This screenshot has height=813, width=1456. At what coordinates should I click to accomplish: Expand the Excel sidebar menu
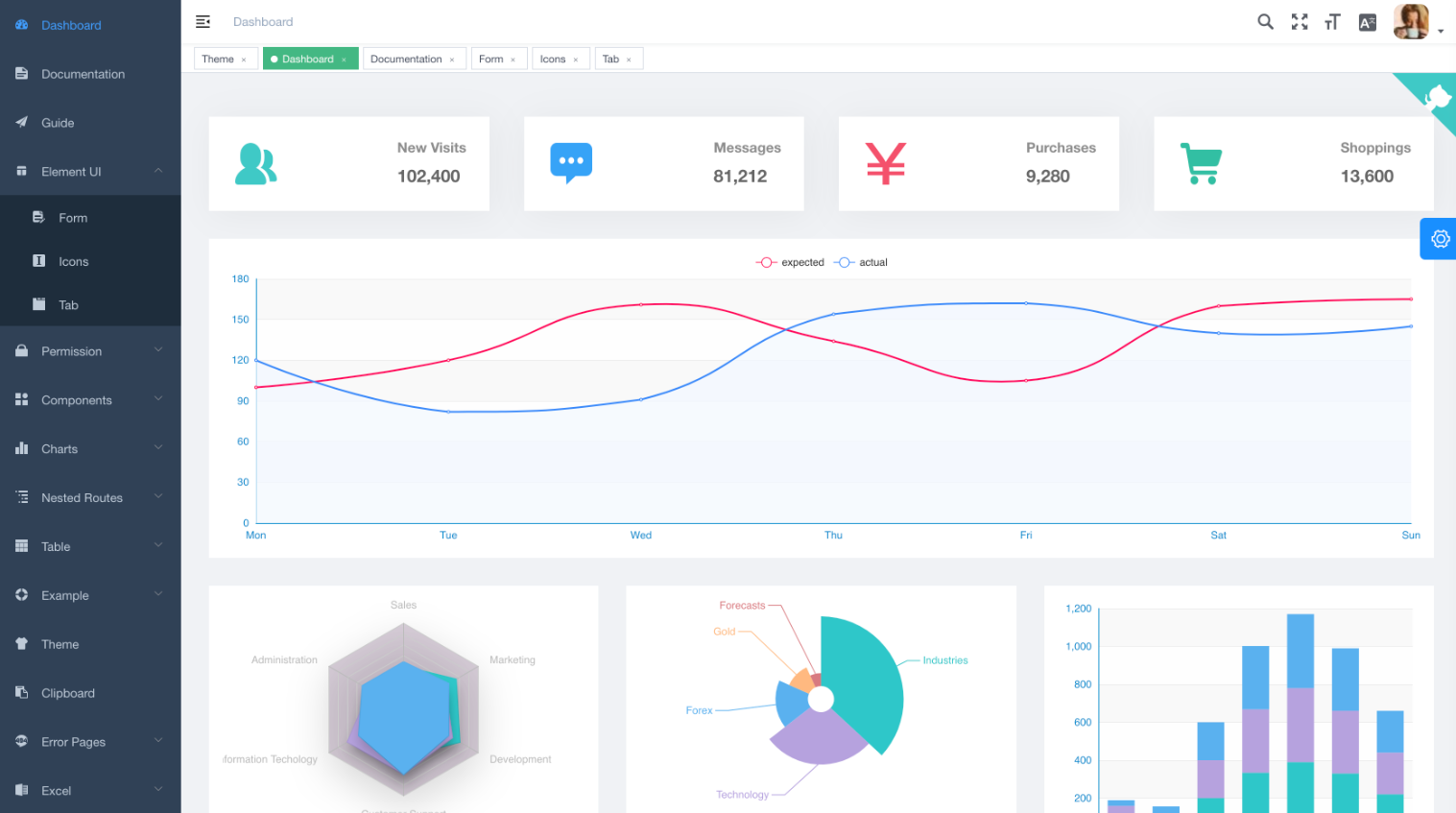coord(90,790)
